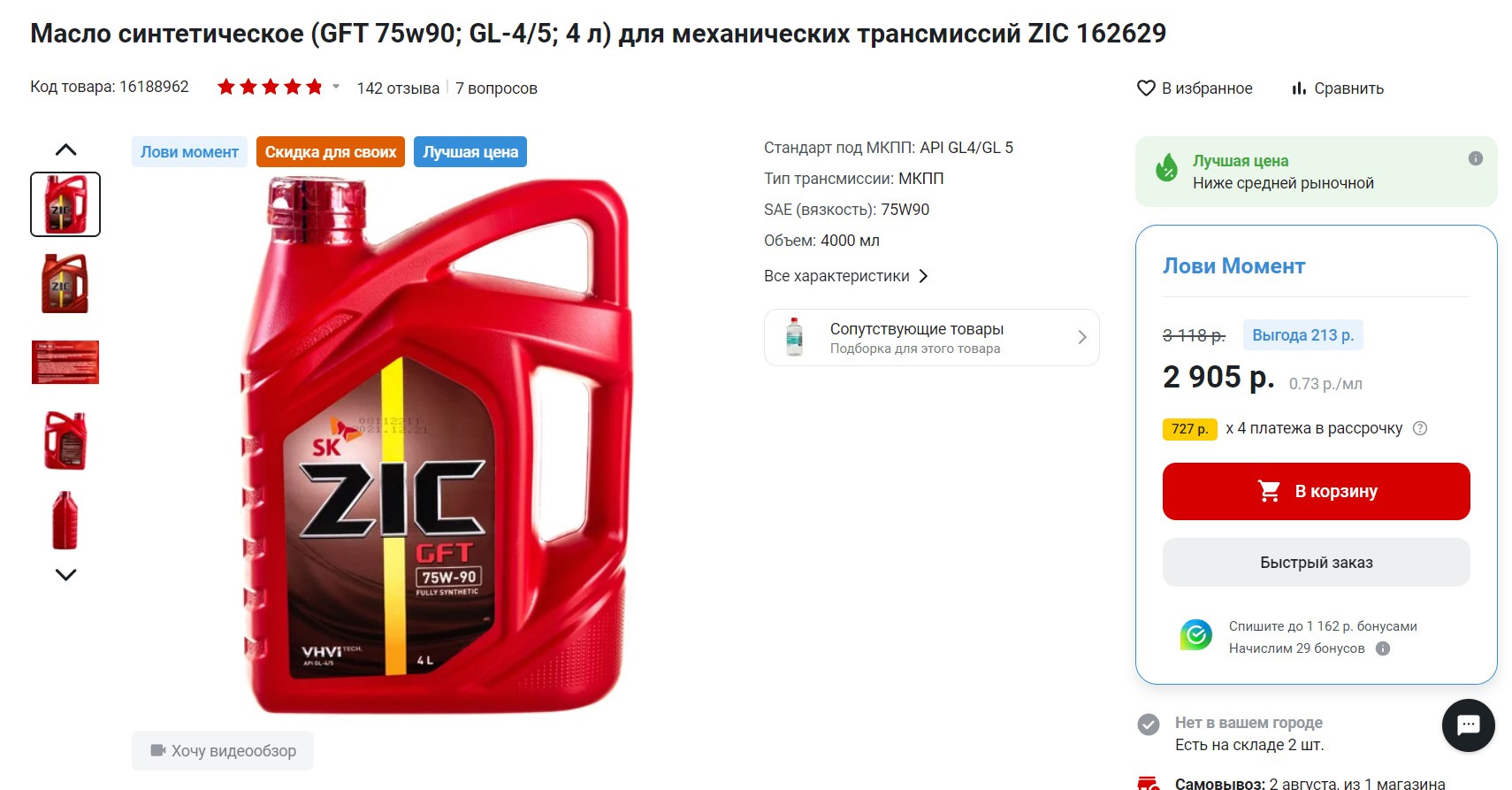Click info icon beside bonus accrual text
The height and width of the screenshot is (790, 1512).
[x=1383, y=648]
